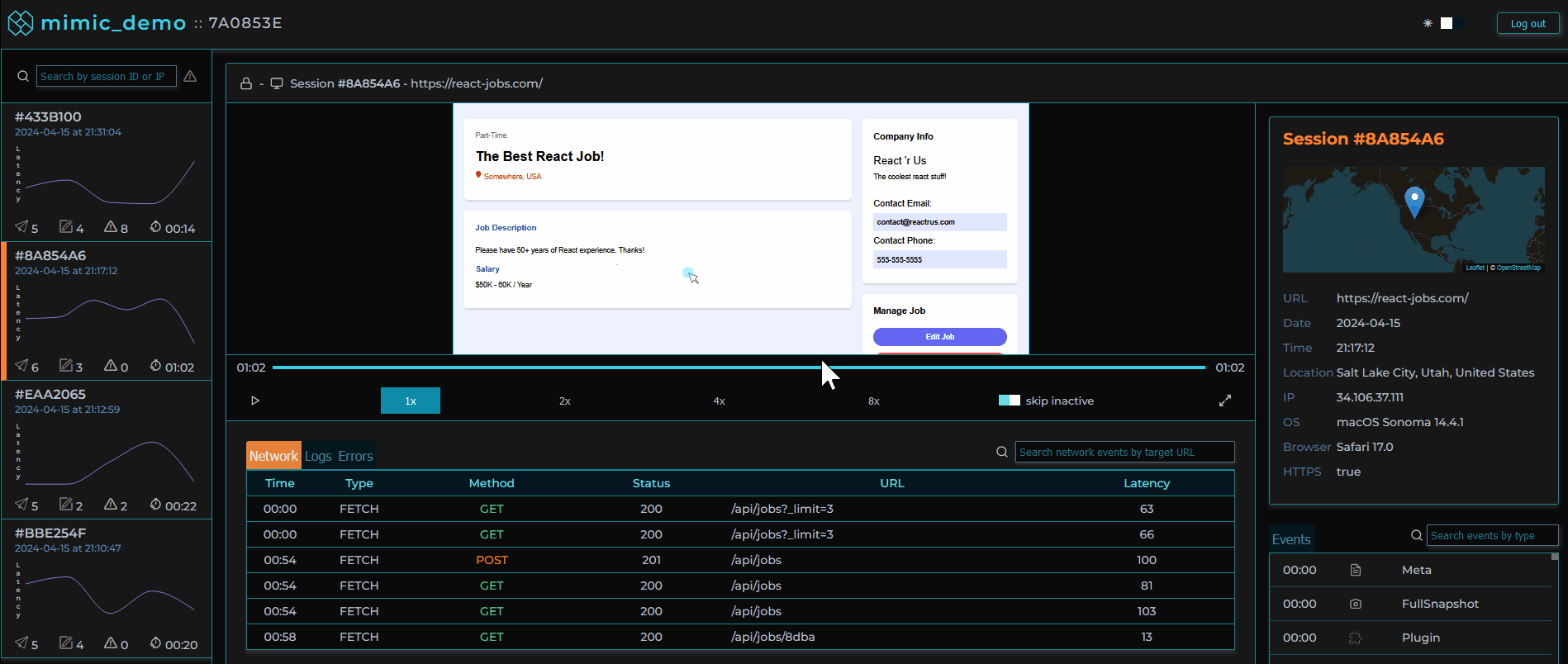Click the Log out button
The height and width of the screenshot is (664, 1568).
(1528, 23)
